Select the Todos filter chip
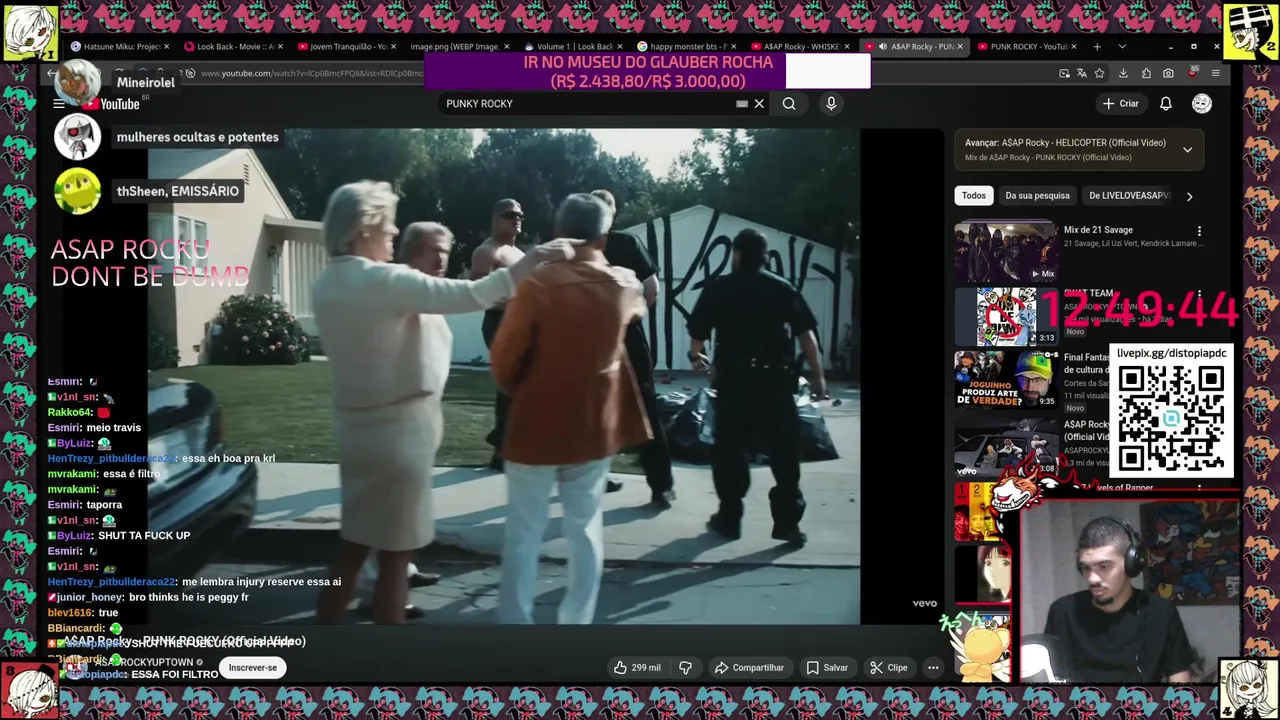The height and width of the screenshot is (720, 1280). [x=973, y=196]
